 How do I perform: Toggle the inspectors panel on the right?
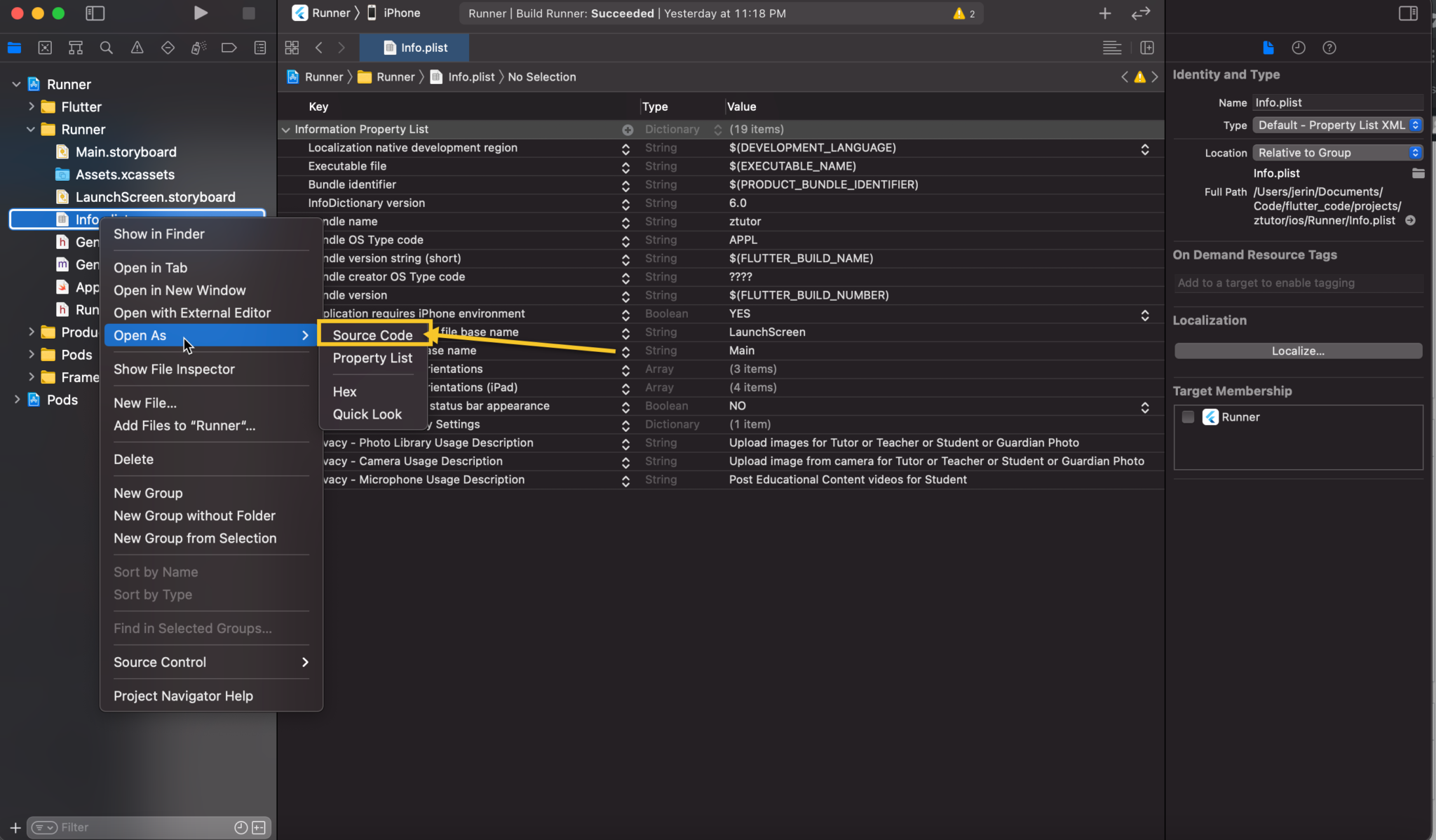(1408, 13)
